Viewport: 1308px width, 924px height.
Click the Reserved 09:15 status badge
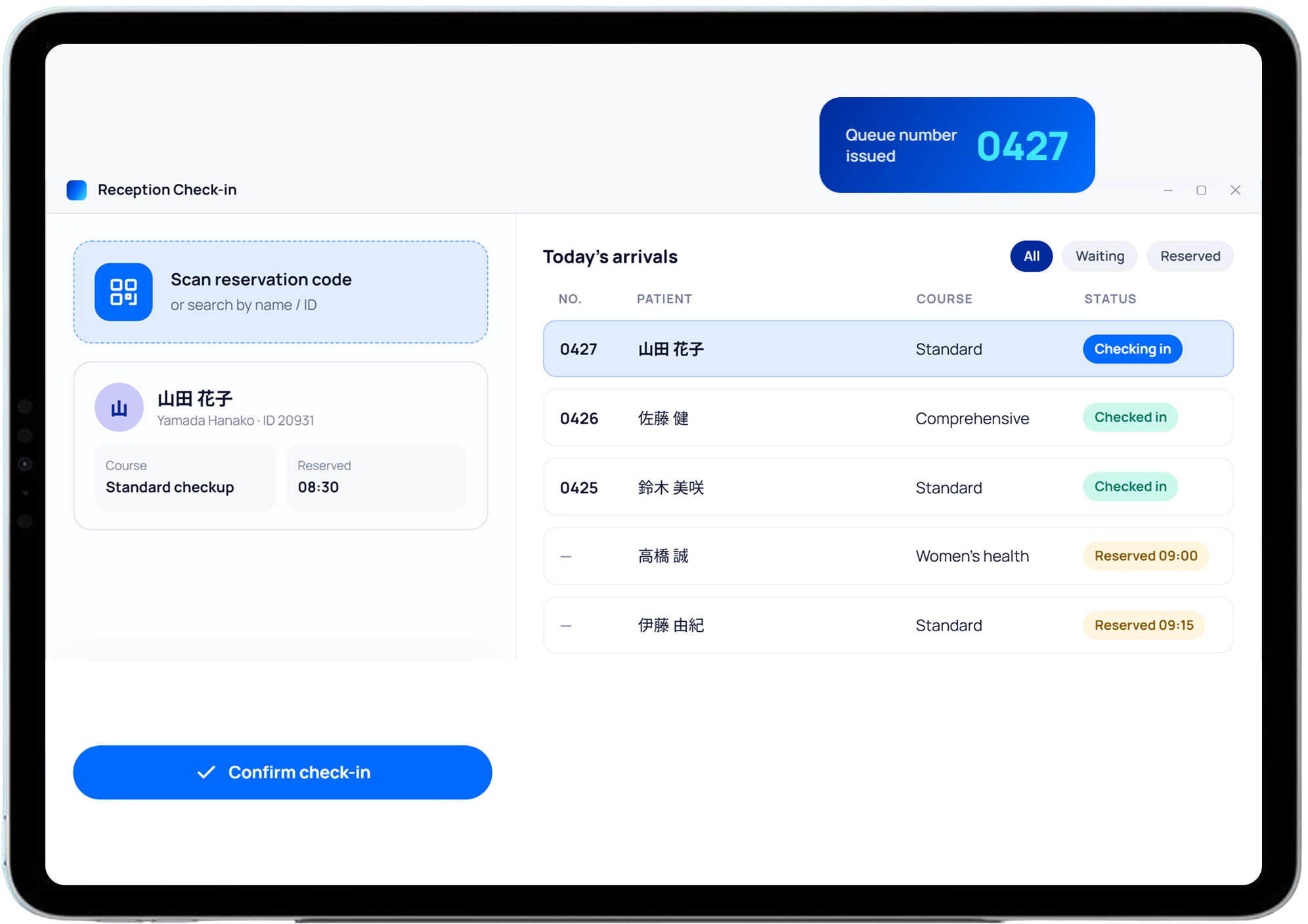(1144, 625)
